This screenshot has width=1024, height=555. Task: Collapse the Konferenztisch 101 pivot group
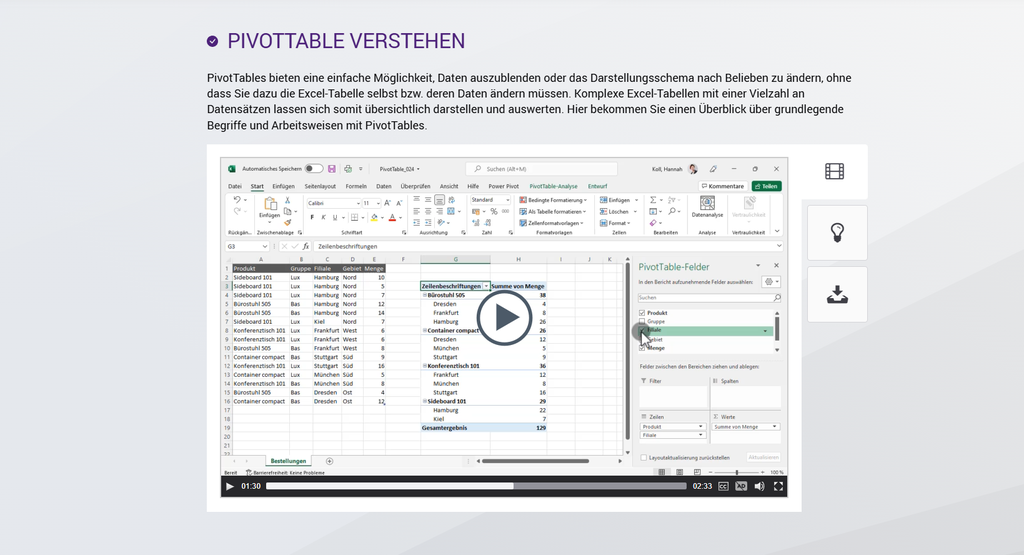(x=424, y=366)
